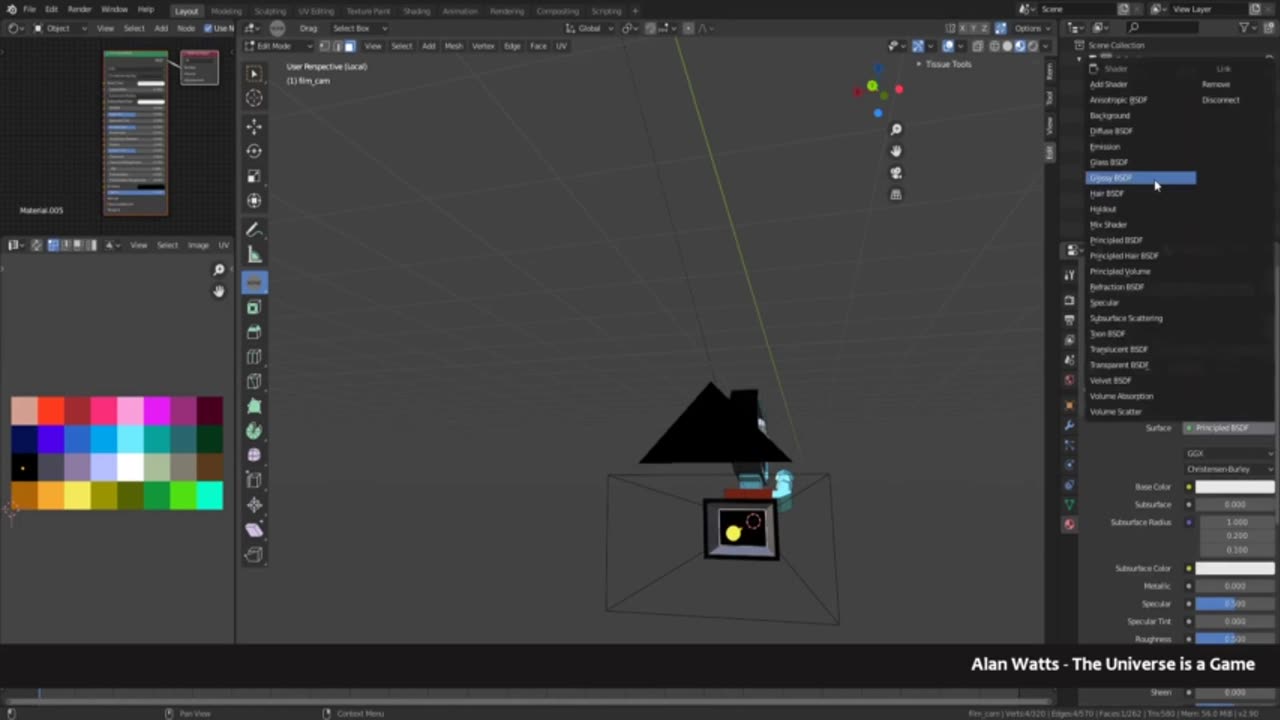Screen dimensions: 1280x720
Task: Click the viewport zoom magnifier gizmo
Action: pos(896,129)
